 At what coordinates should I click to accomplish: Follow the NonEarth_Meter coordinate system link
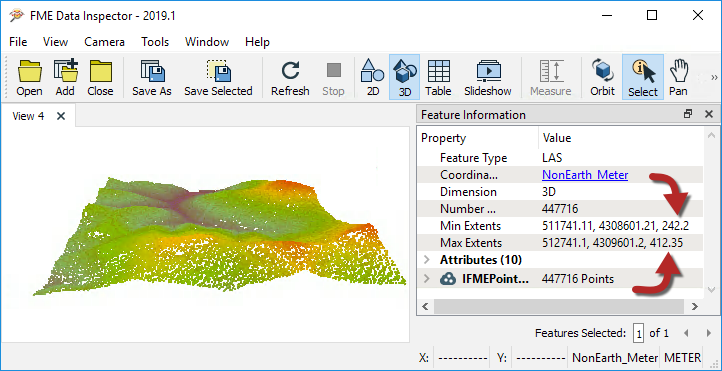[585, 175]
